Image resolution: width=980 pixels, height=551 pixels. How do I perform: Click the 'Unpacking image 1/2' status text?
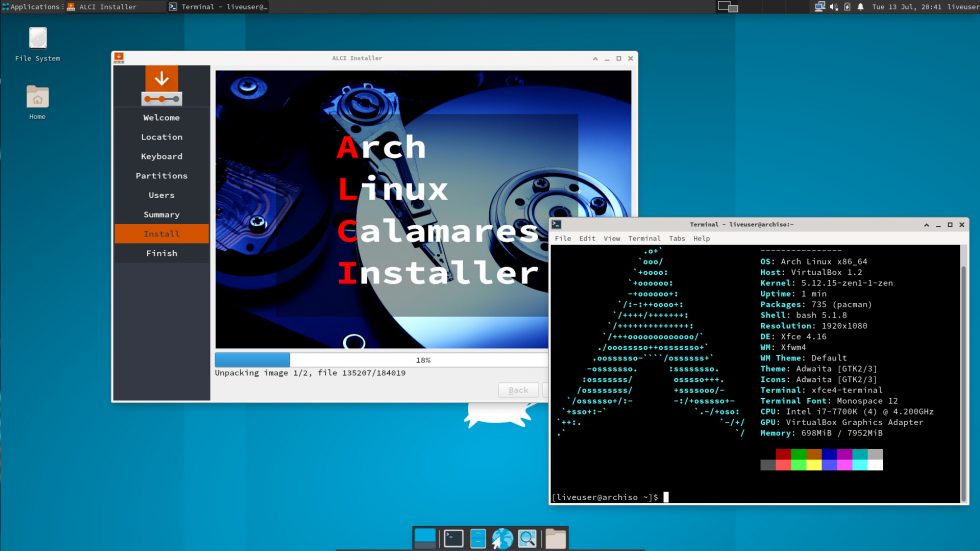310,373
